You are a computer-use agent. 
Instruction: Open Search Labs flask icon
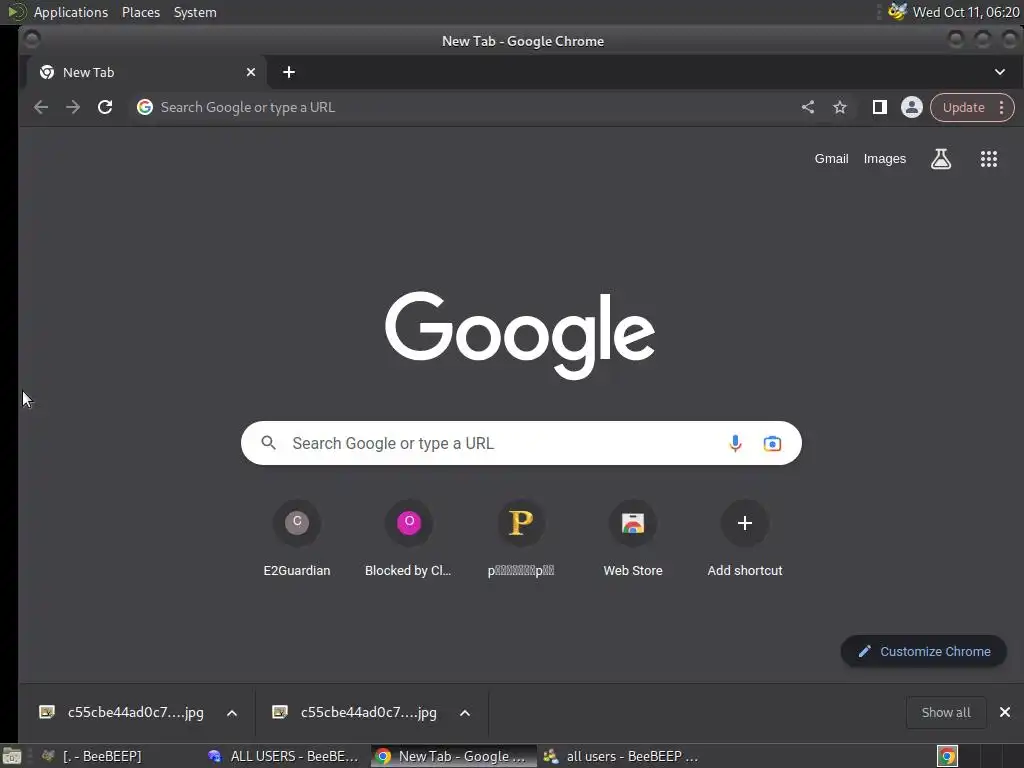pyautogui.click(x=940, y=159)
